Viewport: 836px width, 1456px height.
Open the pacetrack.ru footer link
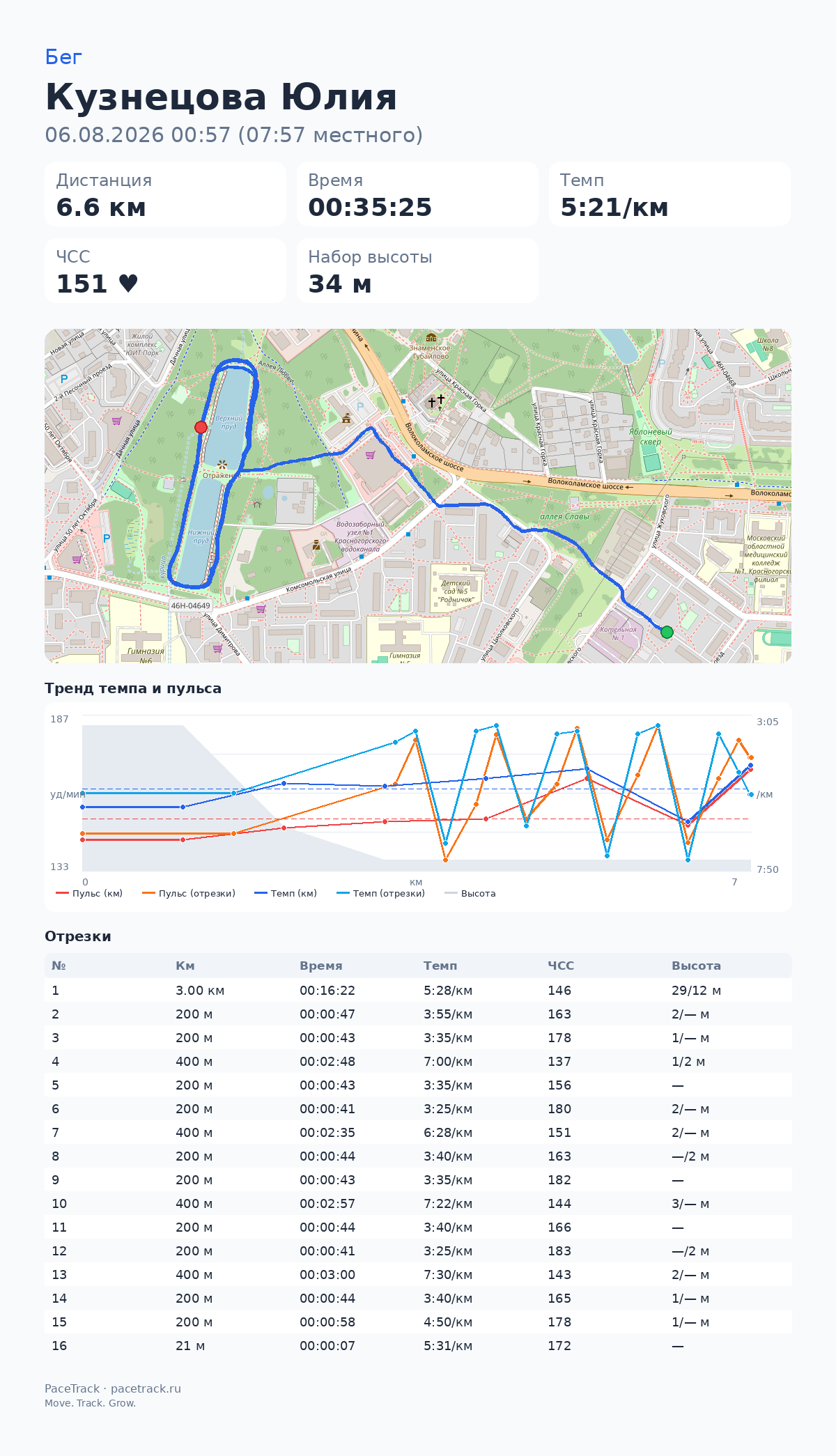pos(146,1388)
